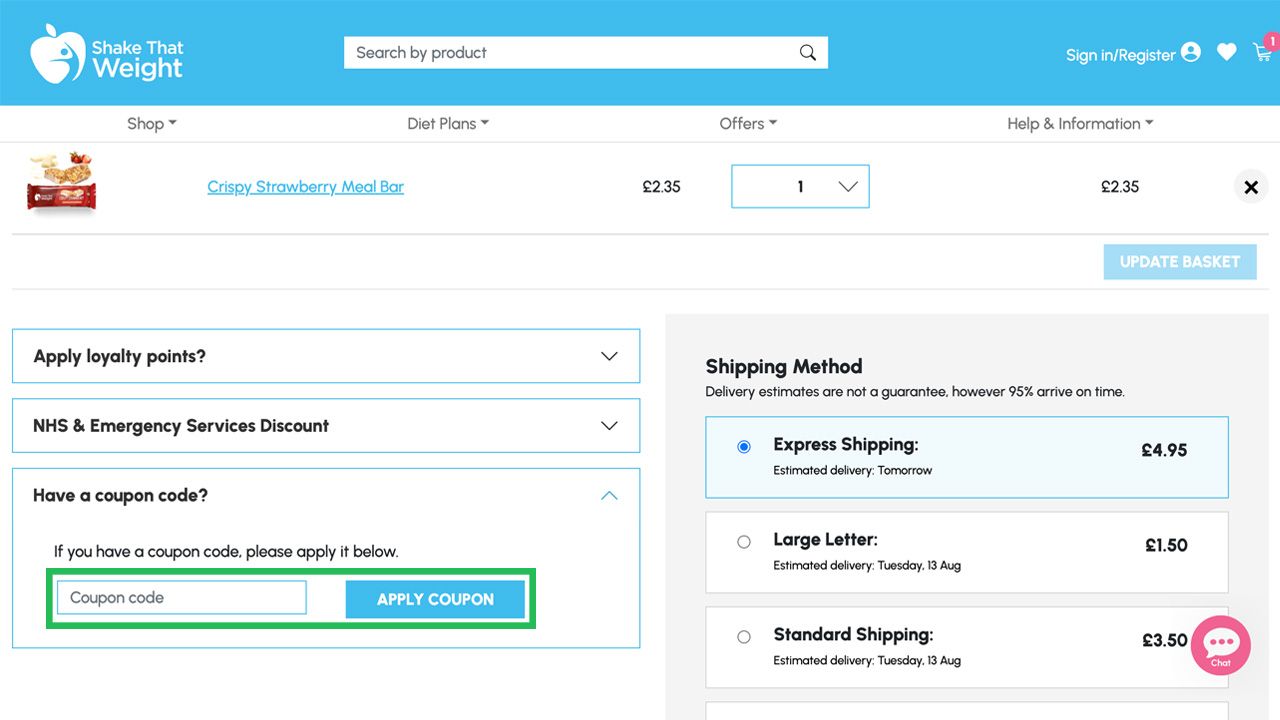Click the Apply Coupon button
The height and width of the screenshot is (720, 1280).
click(435, 599)
